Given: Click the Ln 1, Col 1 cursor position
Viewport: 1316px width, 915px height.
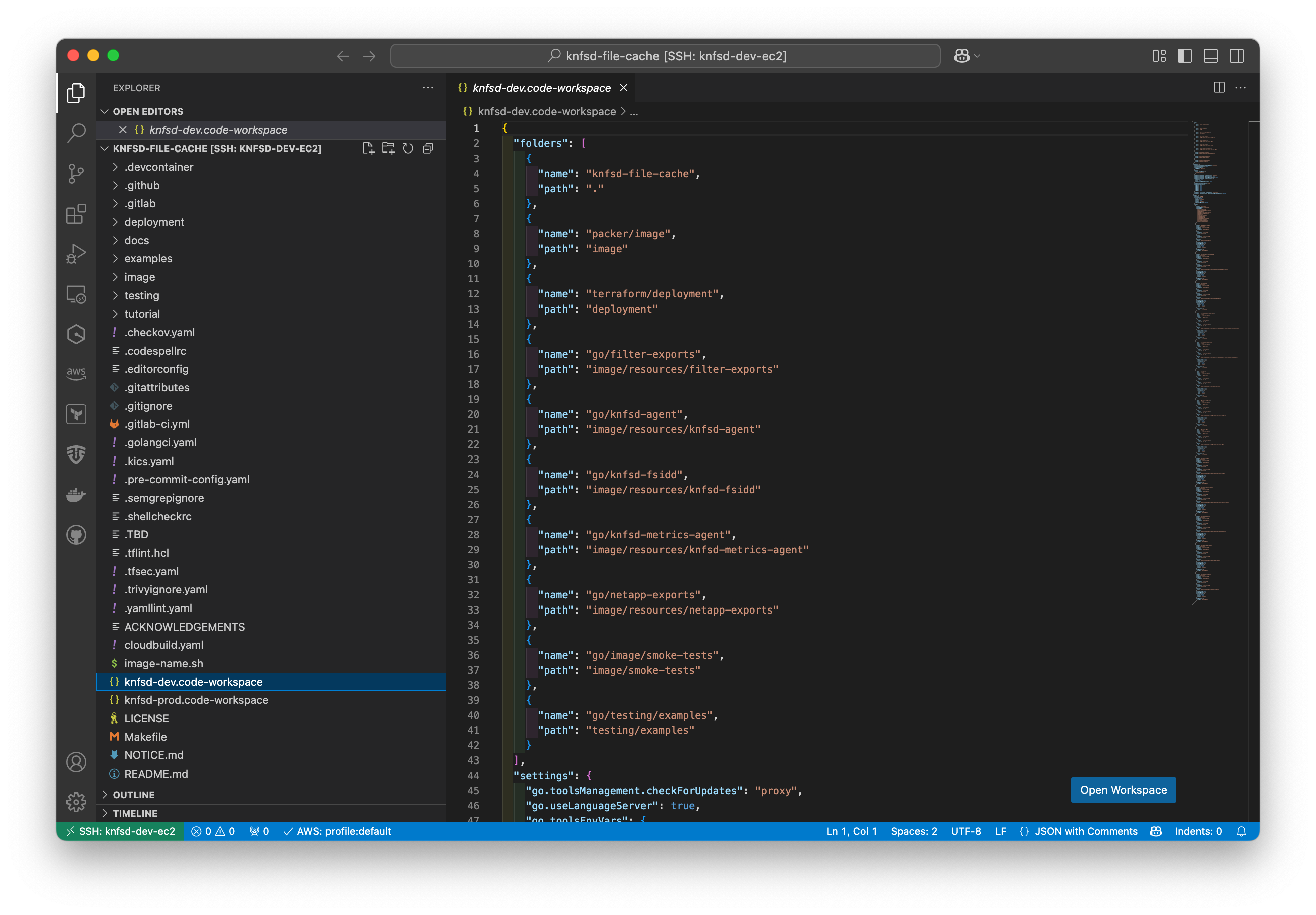Looking at the screenshot, I should click(851, 831).
